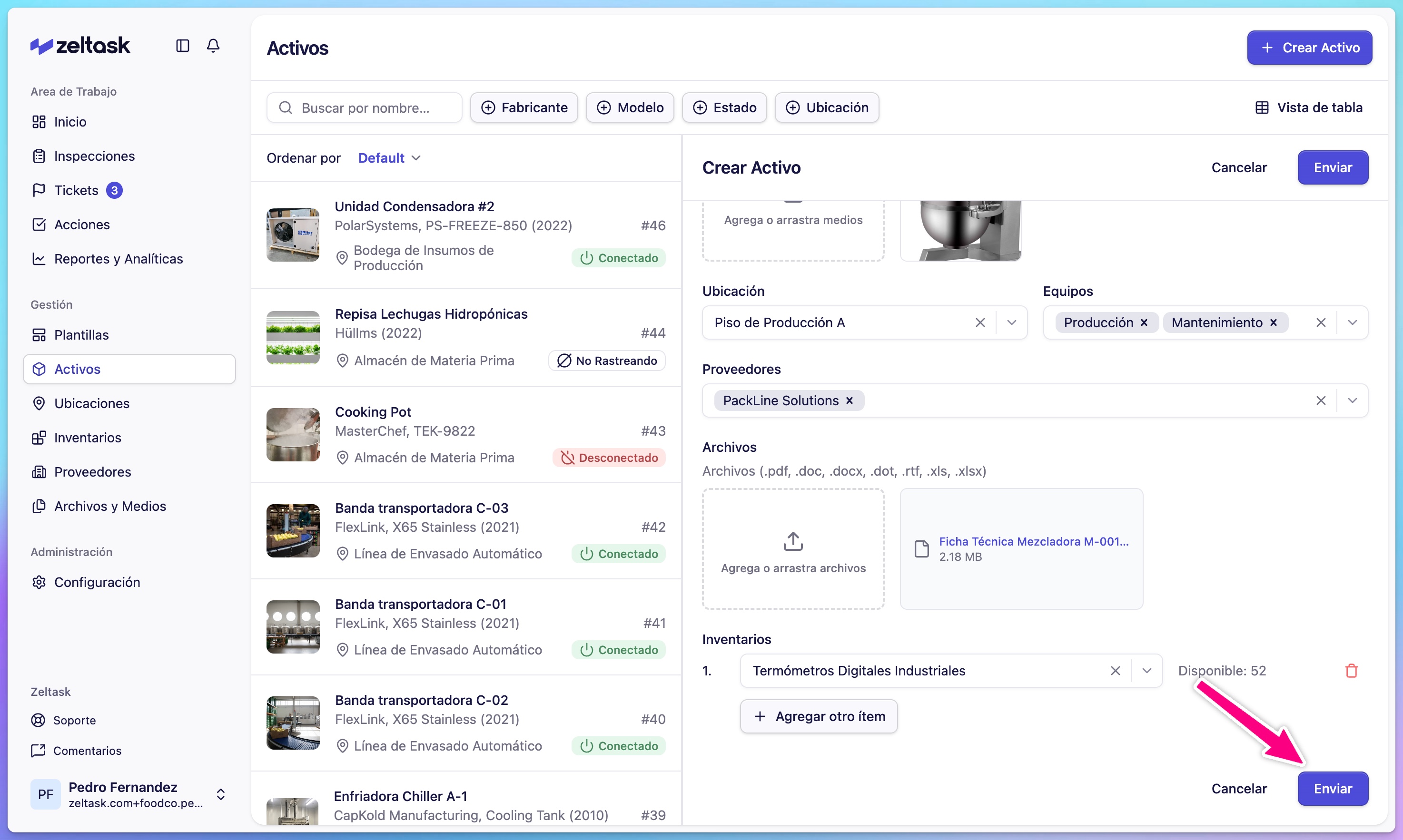Delete the Termómetros inventory item
This screenshot has height=840, width=1403.
1351,671
